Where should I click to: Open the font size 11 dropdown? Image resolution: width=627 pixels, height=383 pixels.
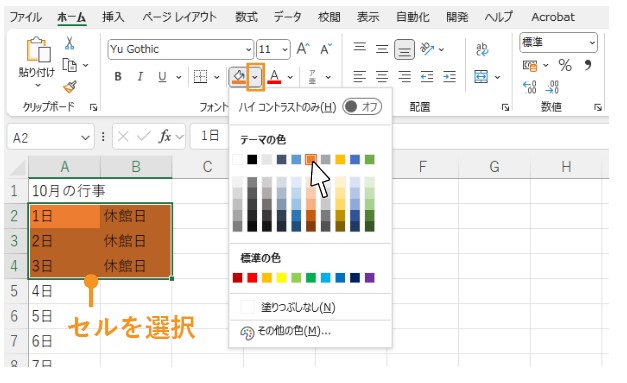pyautogui.click(x=285, y=50)
